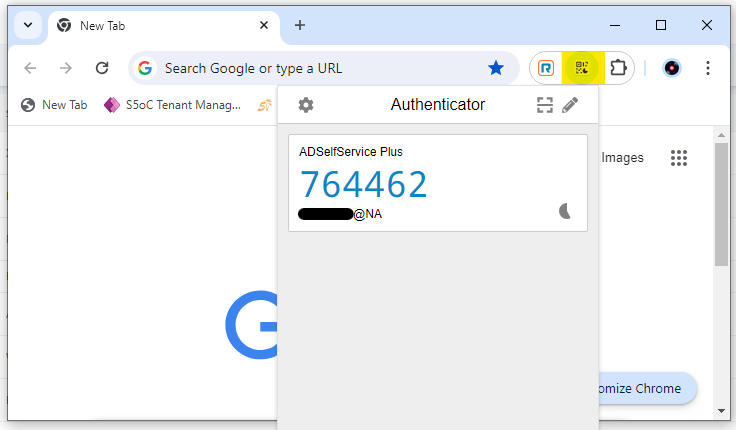The width and height of the screenshot is (736, 430).
Task: Click the scrollbar up arrow
Action: coord(721,135)
